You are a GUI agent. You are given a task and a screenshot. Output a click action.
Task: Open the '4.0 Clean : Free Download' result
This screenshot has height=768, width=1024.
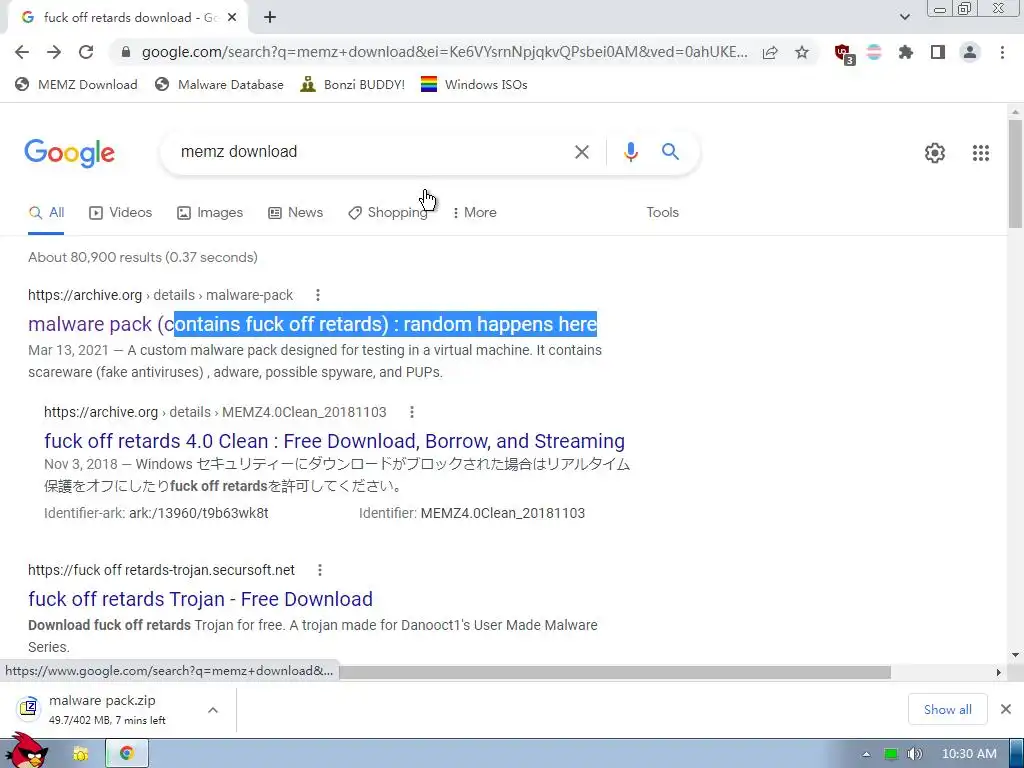[x=334, y=441]
